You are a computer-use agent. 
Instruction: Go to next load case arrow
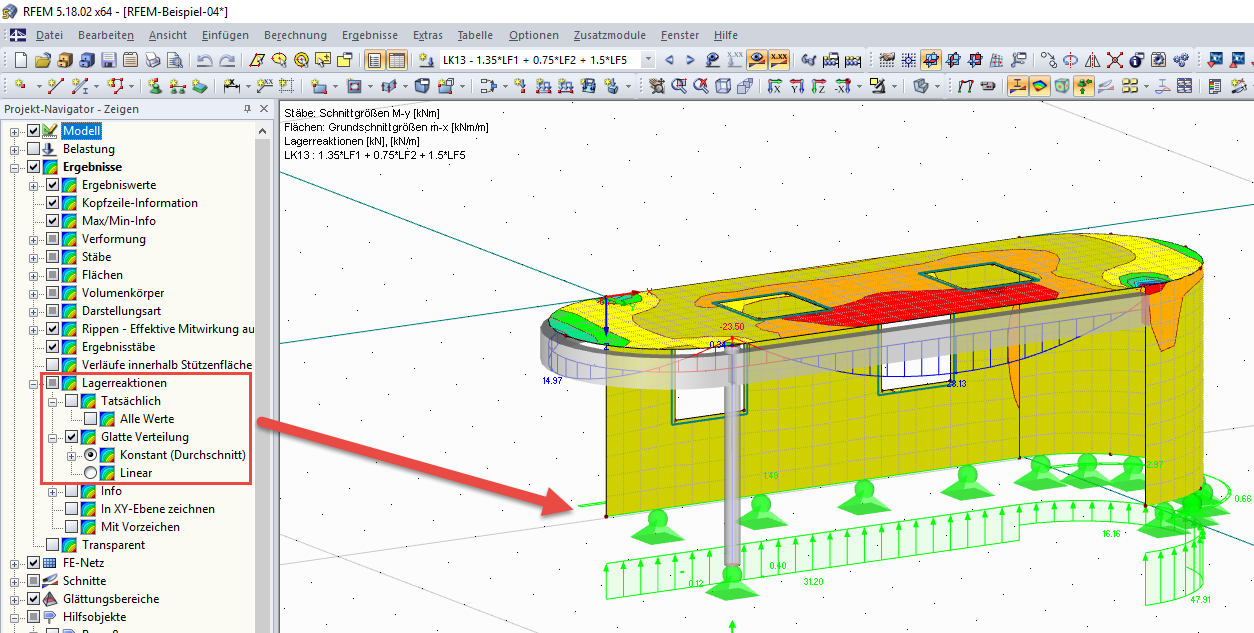coord(690,60)
